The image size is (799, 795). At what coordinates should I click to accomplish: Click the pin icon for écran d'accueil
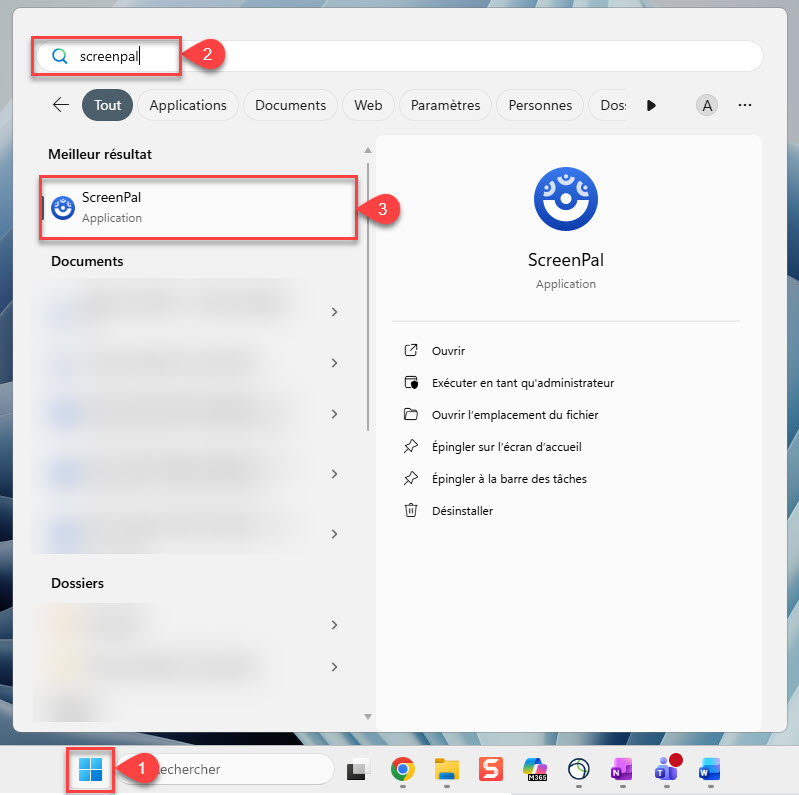pos(411,446)
